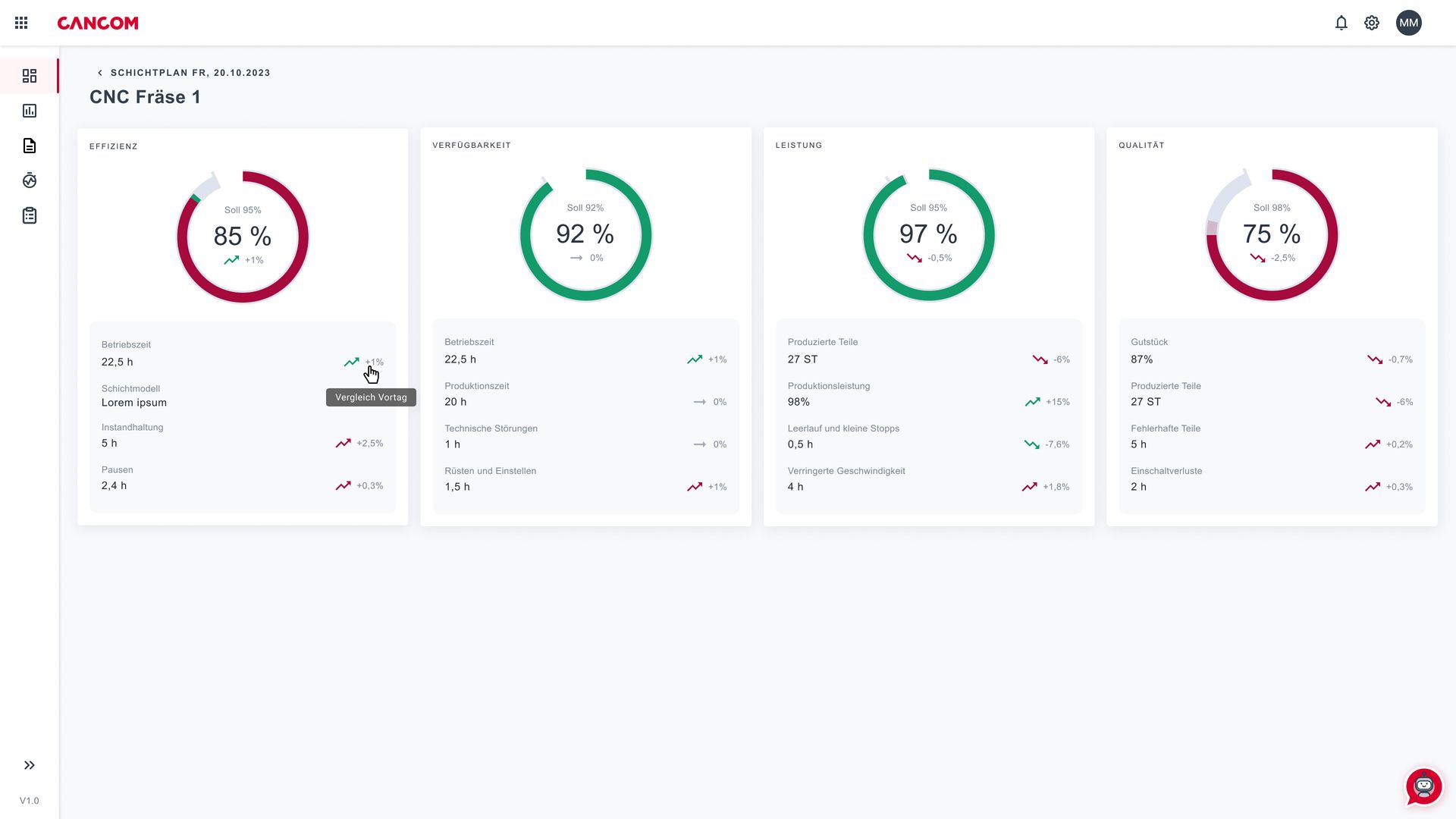Click the back arrow before SCHICHTPLAN
This screenshot has height=819, width=1456.
click(x=100, y=72)
